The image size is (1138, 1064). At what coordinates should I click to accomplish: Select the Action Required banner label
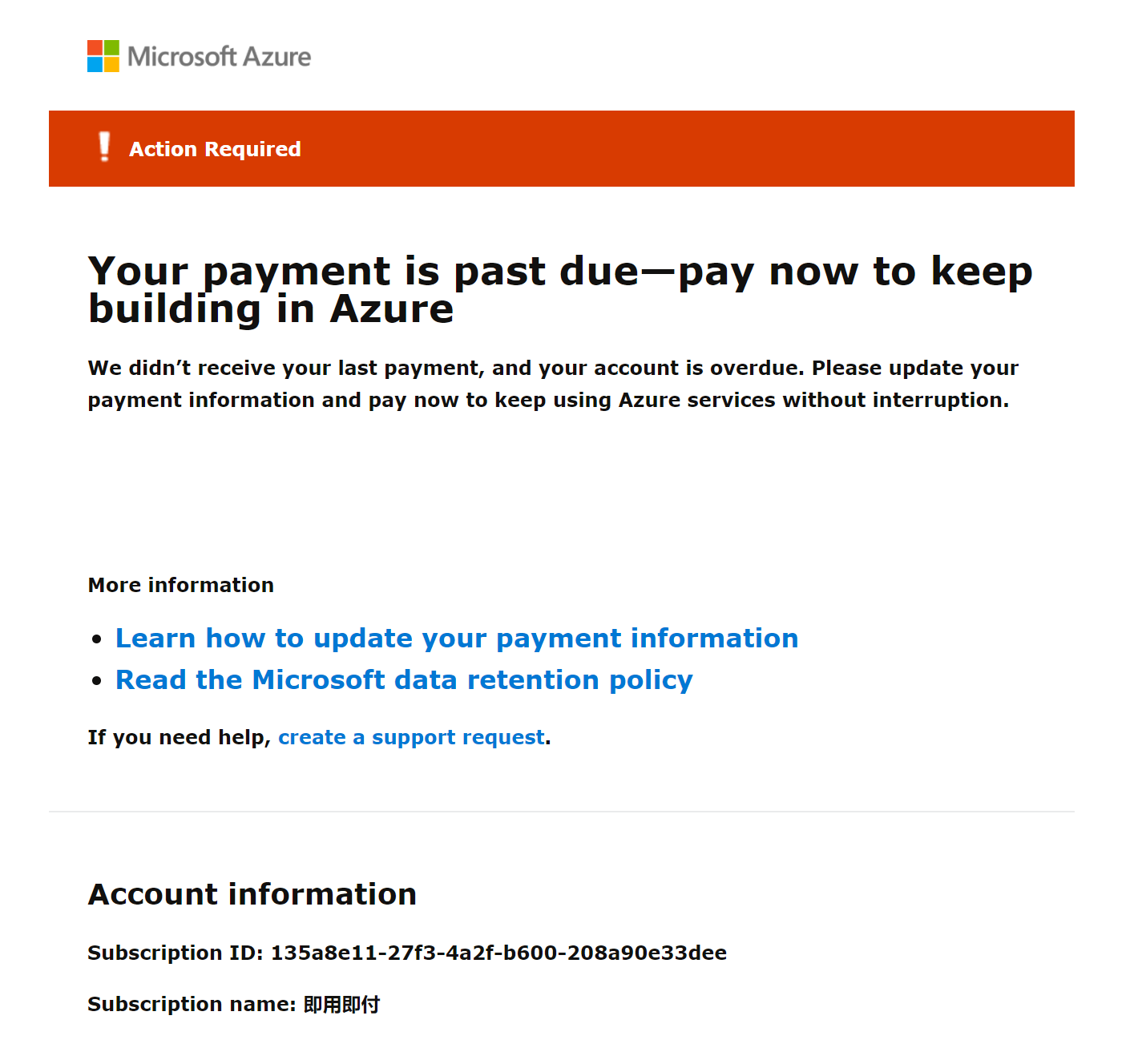point(215,149)
